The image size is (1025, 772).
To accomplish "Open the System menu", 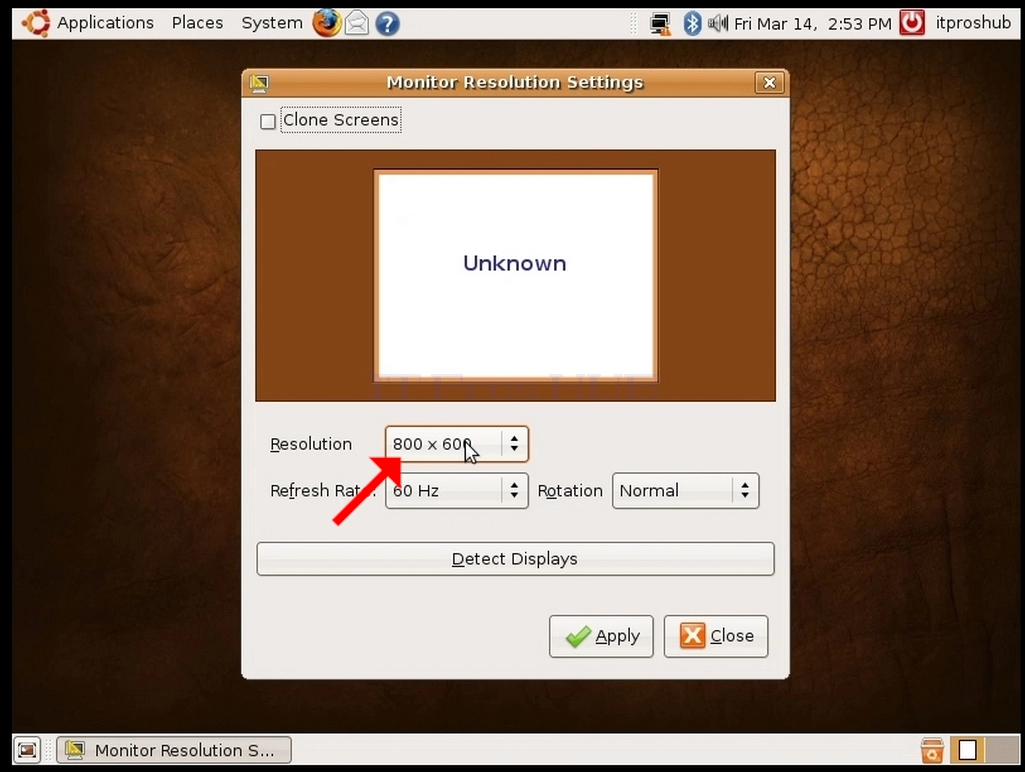I will coord(272,23).
